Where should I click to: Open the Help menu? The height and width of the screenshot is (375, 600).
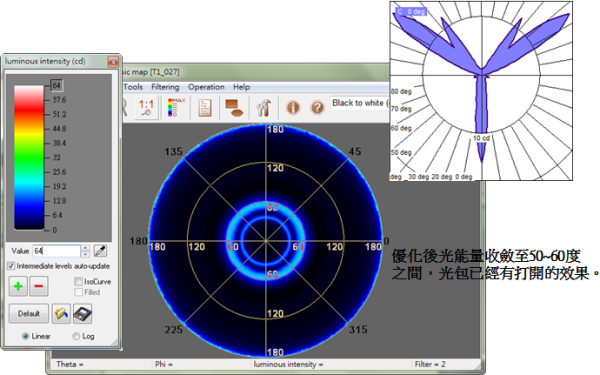(x=241, y=87)
